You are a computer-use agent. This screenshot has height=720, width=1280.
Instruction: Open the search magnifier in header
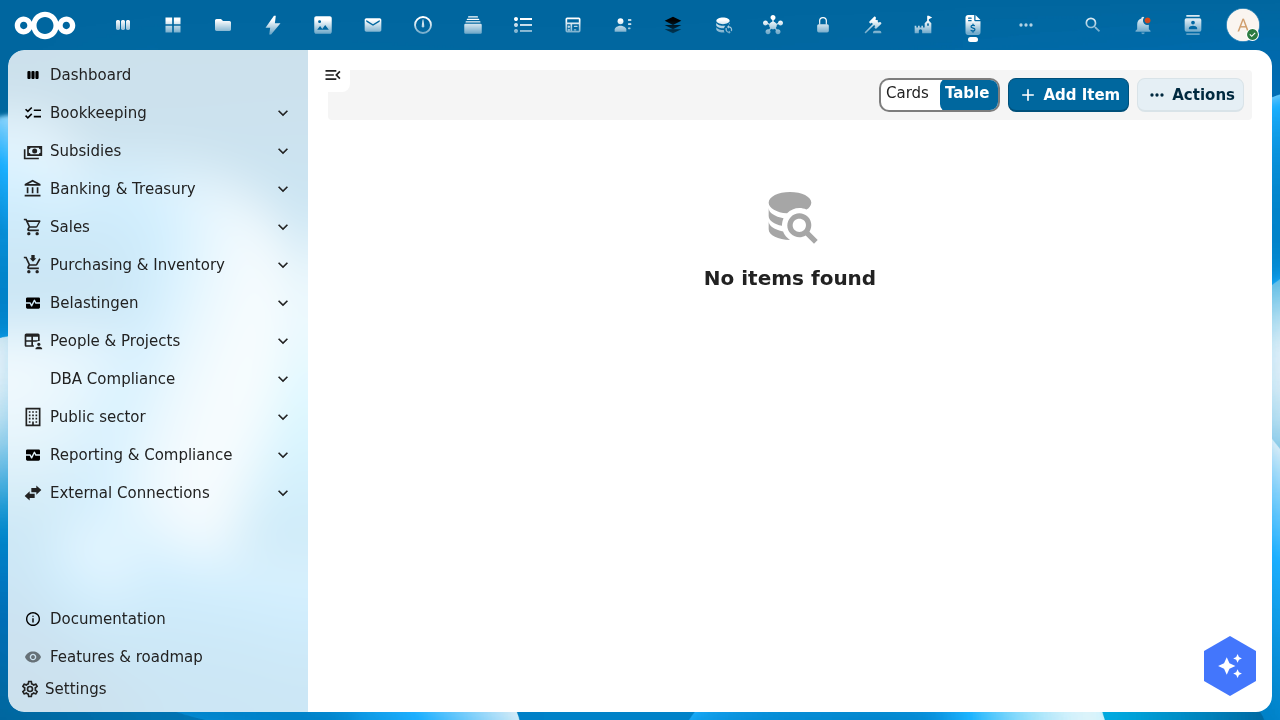(x=1093, y=25)
